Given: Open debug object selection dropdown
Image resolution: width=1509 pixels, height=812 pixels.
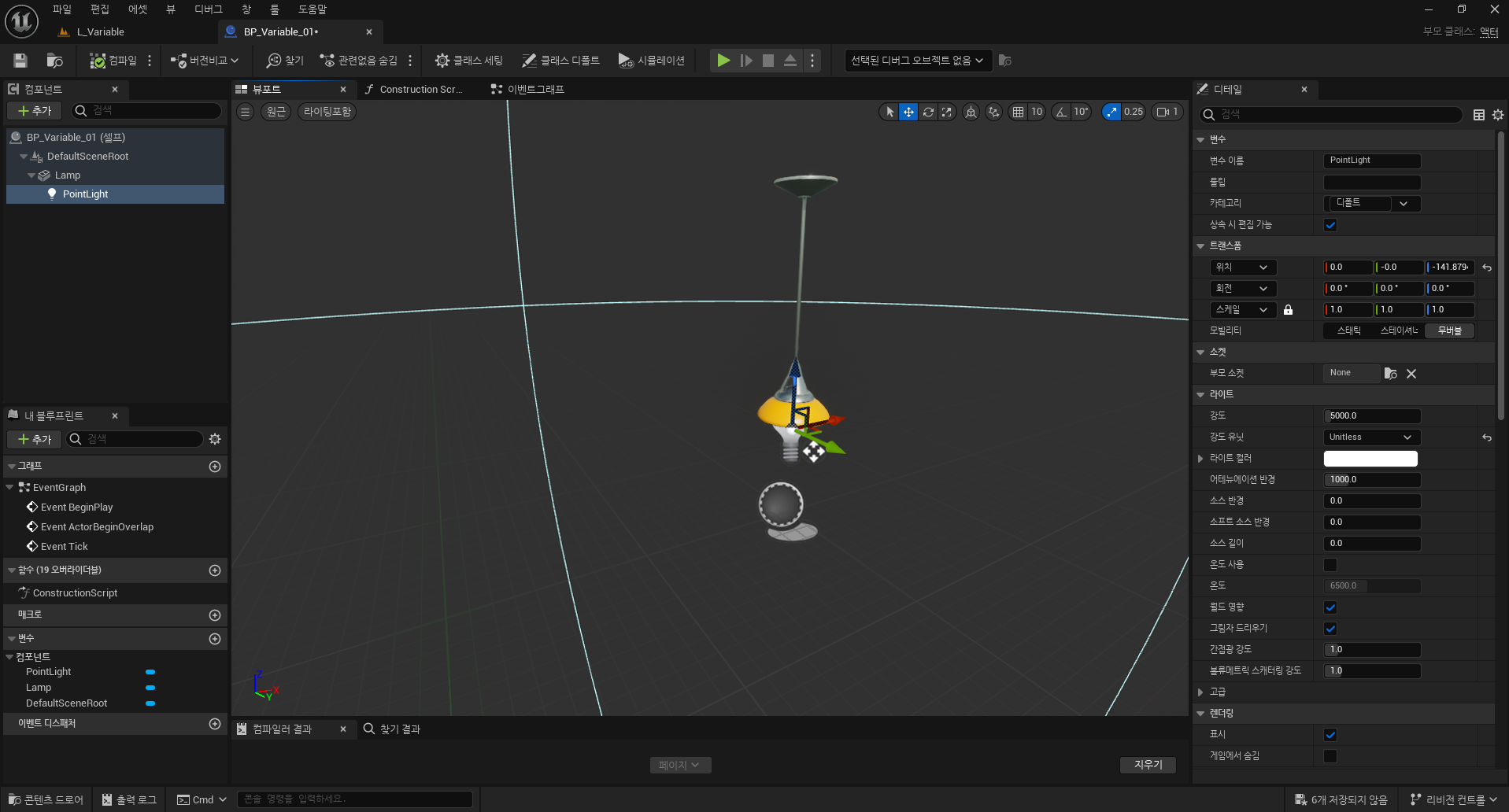Looking at the screenshot, I should [x=917, y=61].
